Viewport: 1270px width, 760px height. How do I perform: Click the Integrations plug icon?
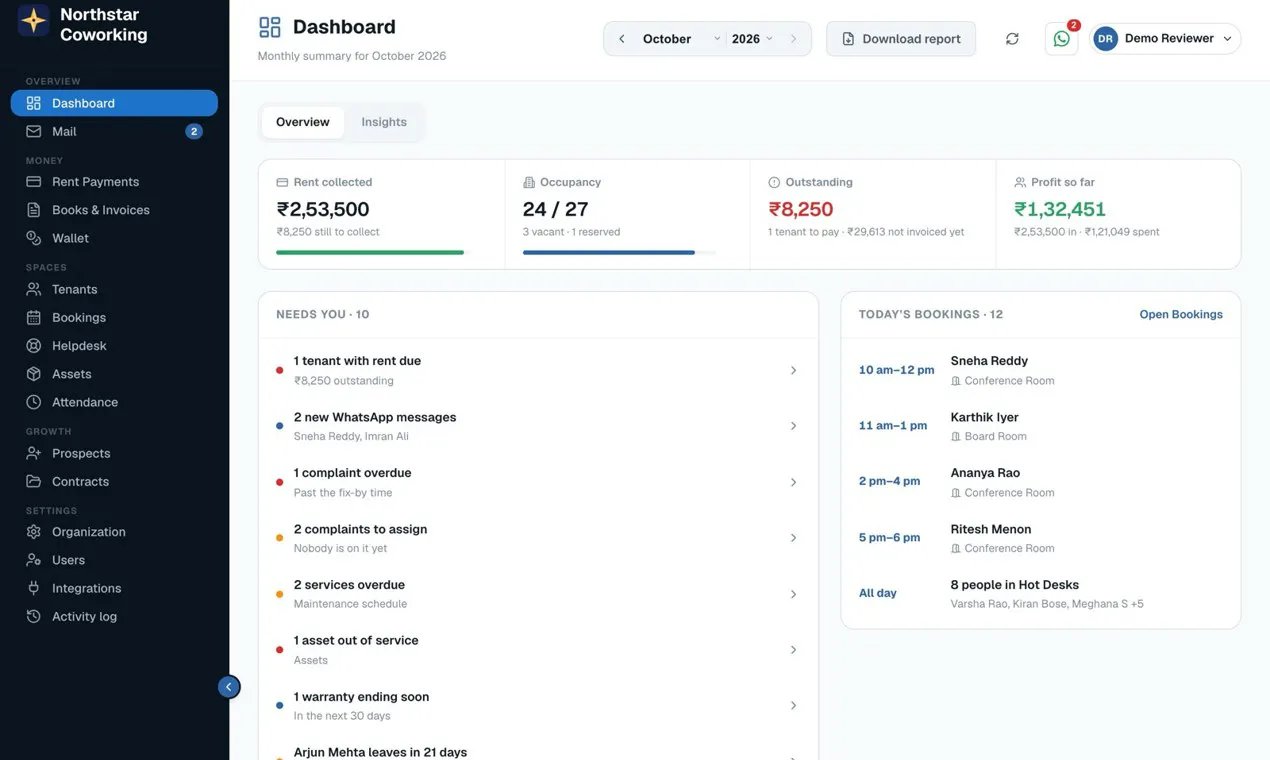pyautogui.click(x=34, y=588)
